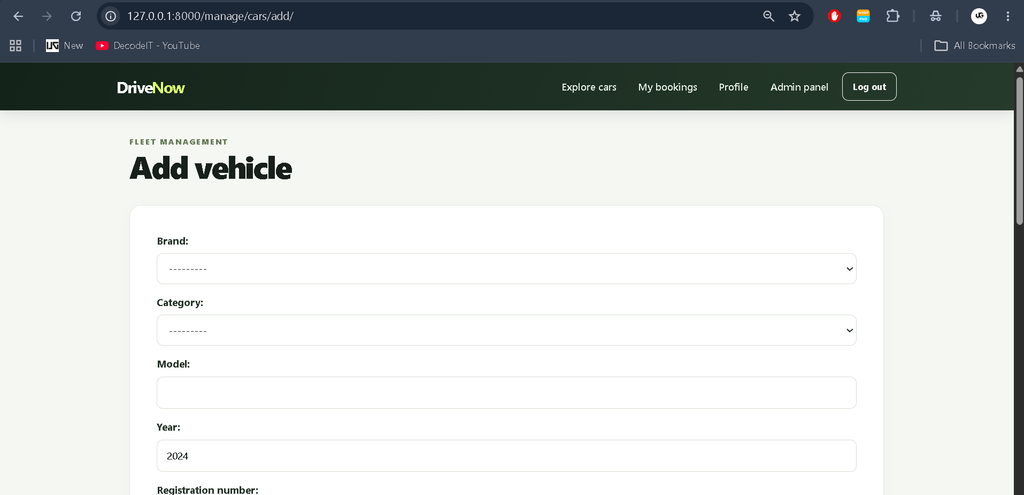
Task: Open the Chrome three-dot menu
Action: [x=1008, y=16]
